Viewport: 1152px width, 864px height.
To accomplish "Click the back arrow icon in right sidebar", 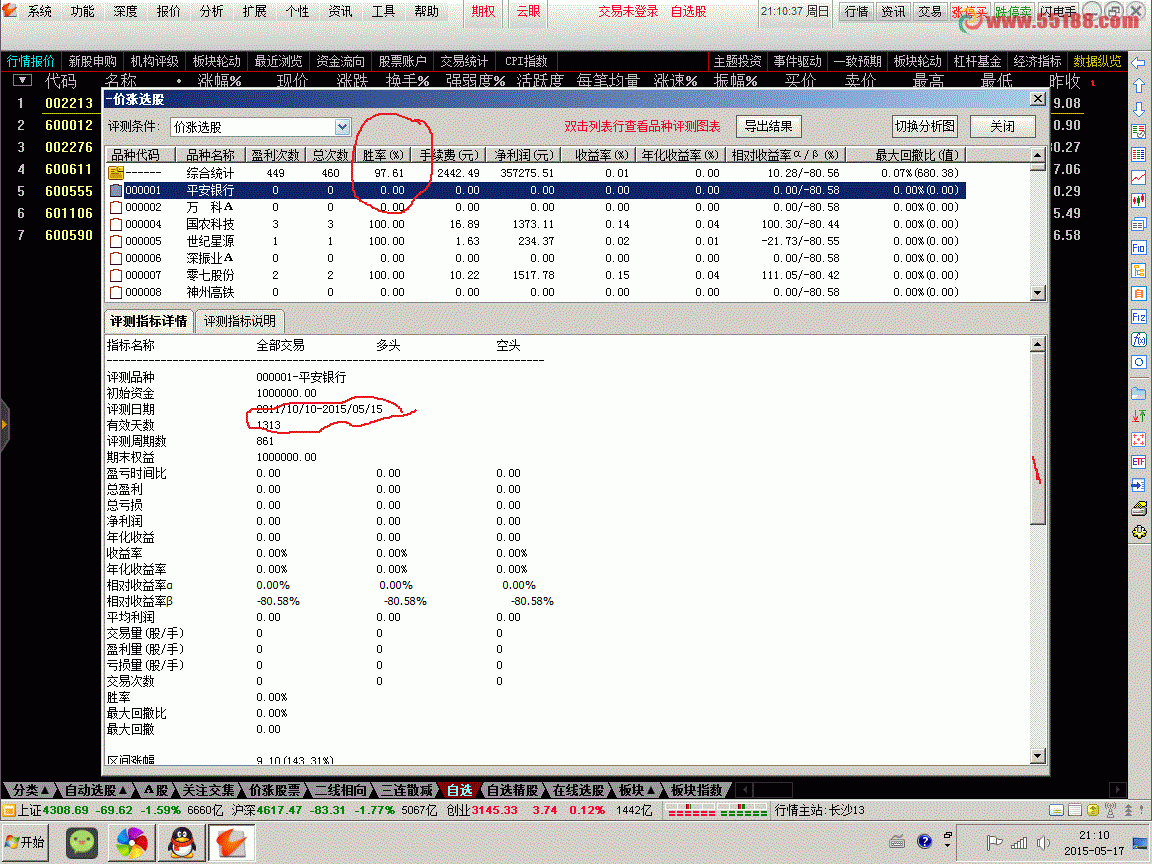I will pos(1138,62).
